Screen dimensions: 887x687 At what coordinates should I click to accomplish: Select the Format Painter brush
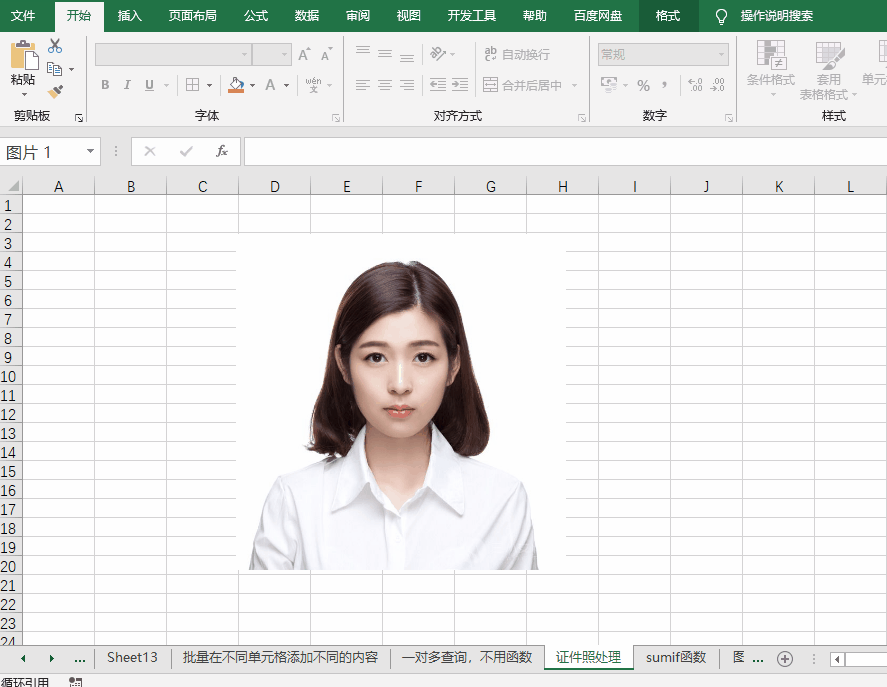55,91
